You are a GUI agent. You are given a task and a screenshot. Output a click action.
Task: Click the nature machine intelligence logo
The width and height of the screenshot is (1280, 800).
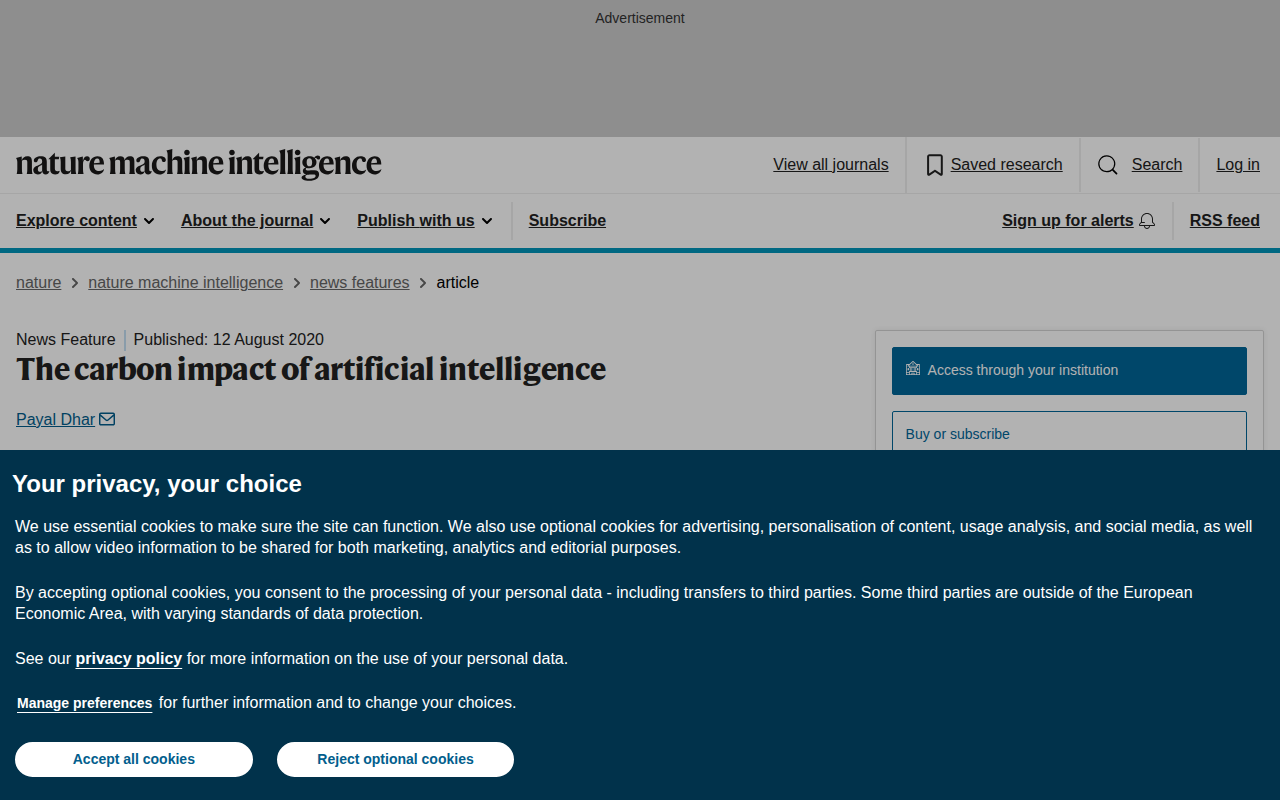coord(199,164)
